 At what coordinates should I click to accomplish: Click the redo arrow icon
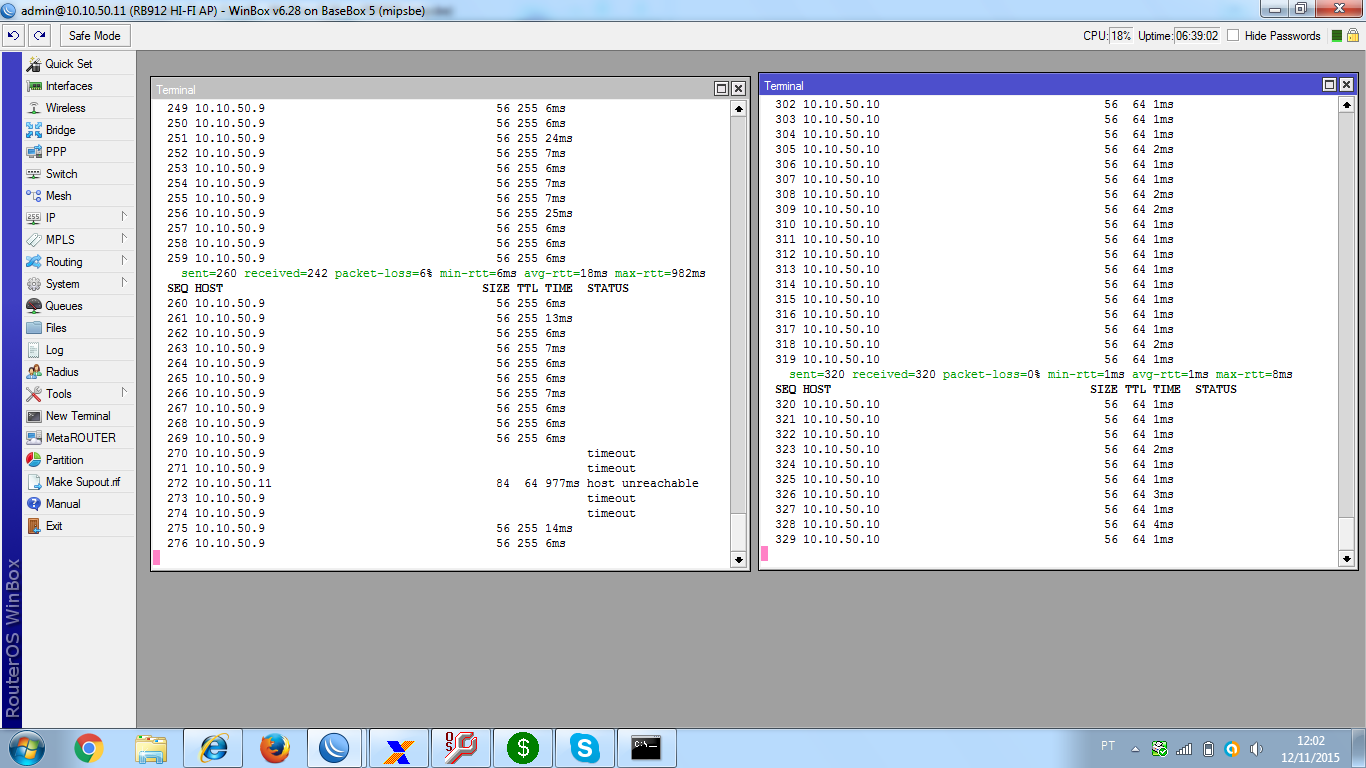39,35
